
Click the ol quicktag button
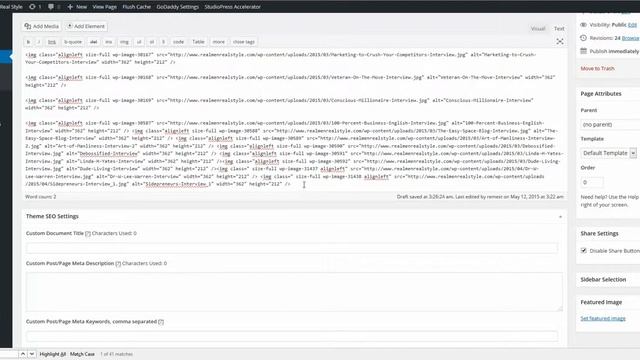tap(151, 42)
